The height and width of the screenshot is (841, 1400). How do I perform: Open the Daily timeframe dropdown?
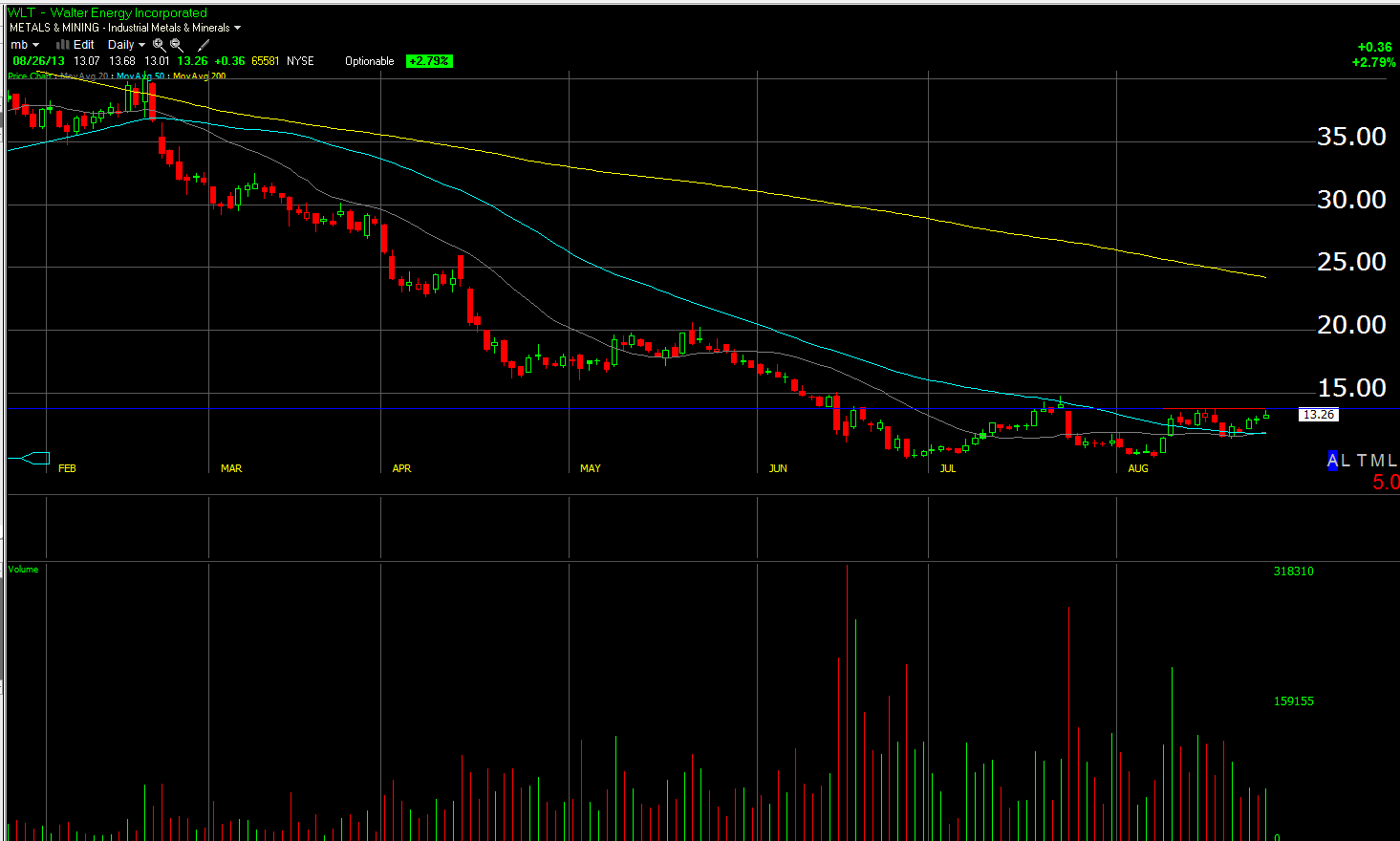click(x=126, y=45)
